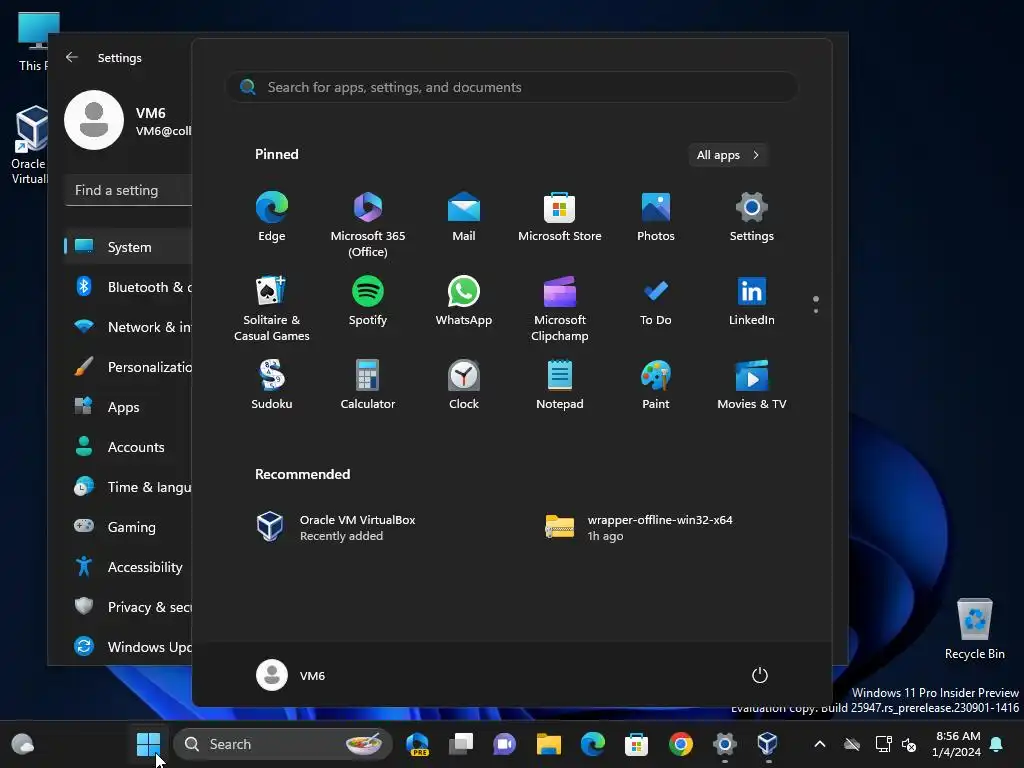
Task: Click the Windows Start button on taskbar
Action: click(x=148, y=744)
